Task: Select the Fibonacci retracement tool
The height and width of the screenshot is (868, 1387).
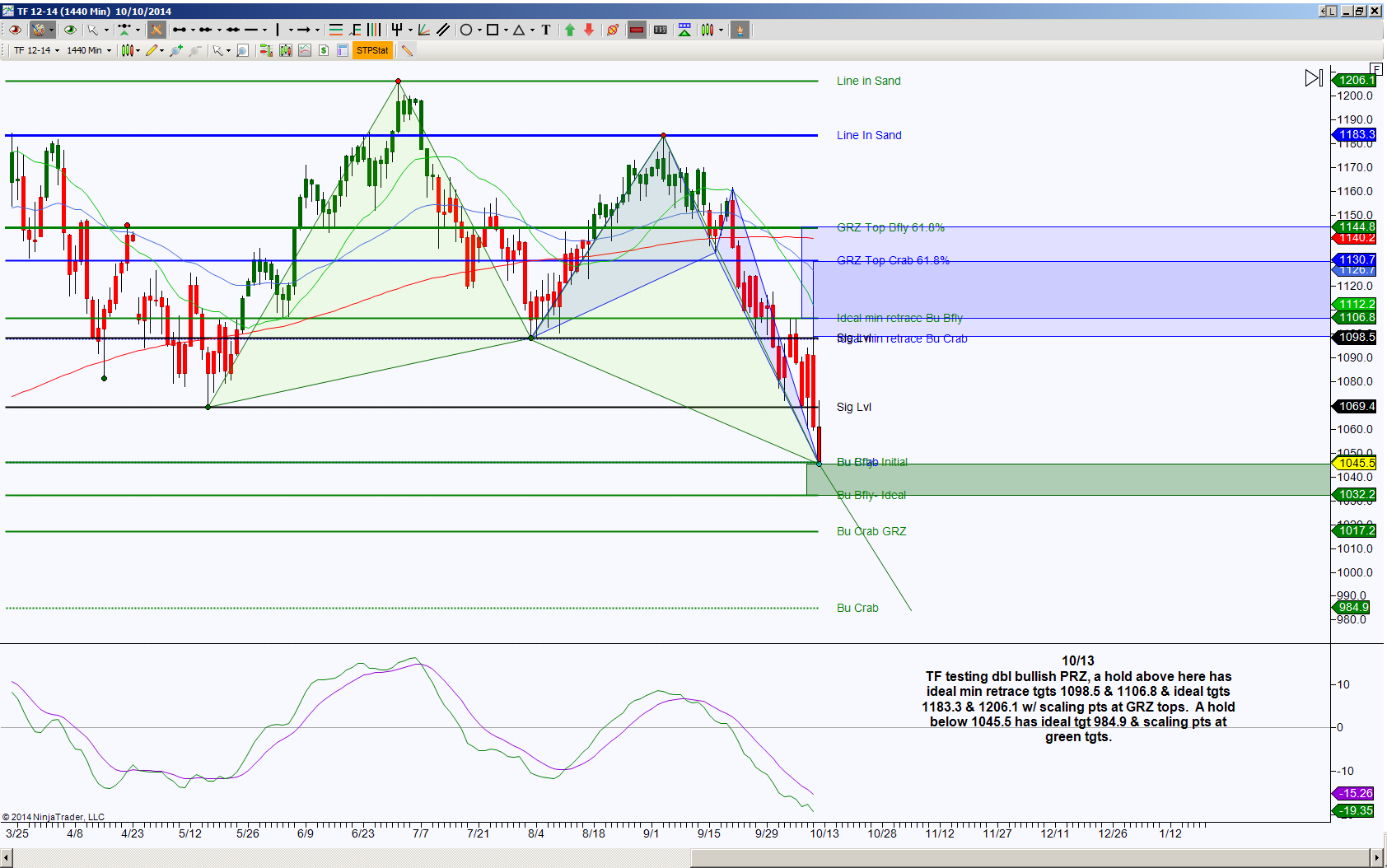Action: coord(355,30)
